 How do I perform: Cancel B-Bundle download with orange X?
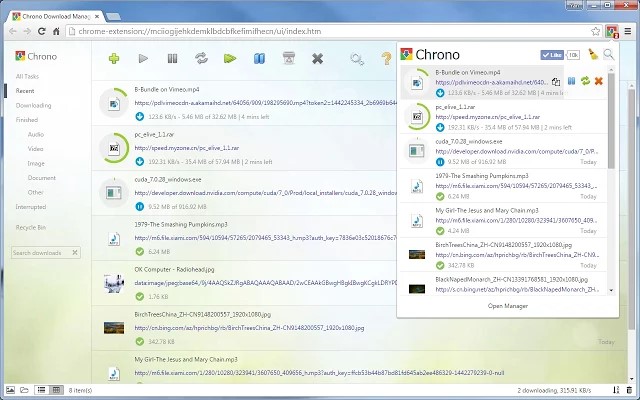(x=598, y=81)
